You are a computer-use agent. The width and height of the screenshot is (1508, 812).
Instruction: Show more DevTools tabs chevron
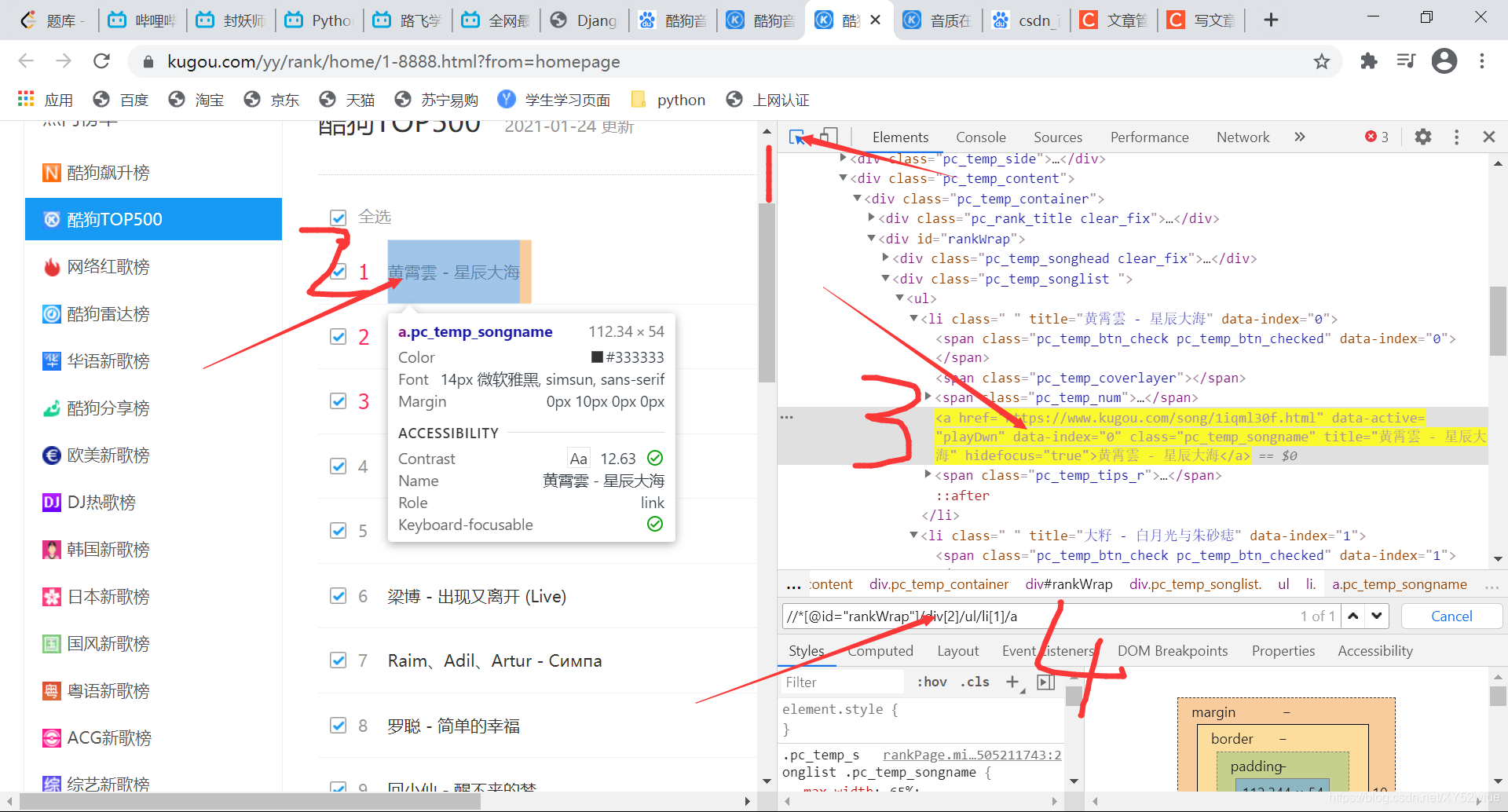tap(1300, 137)
